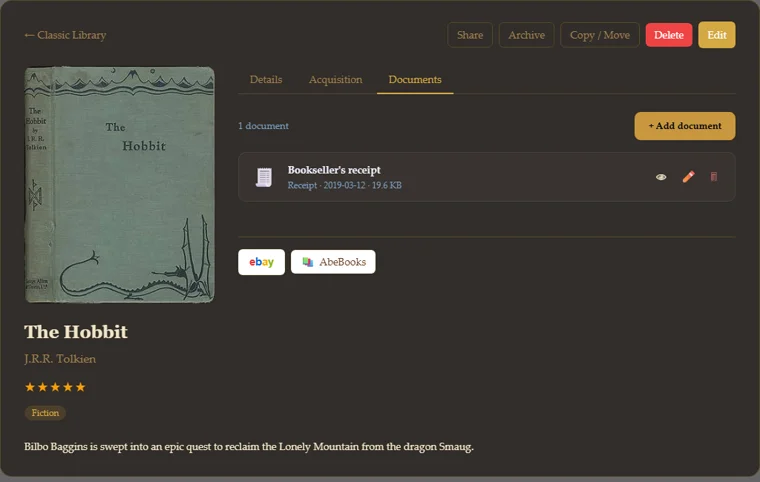Open Copy / Move options
Screen dimensions: 760x482
click(x=600, y=35)
